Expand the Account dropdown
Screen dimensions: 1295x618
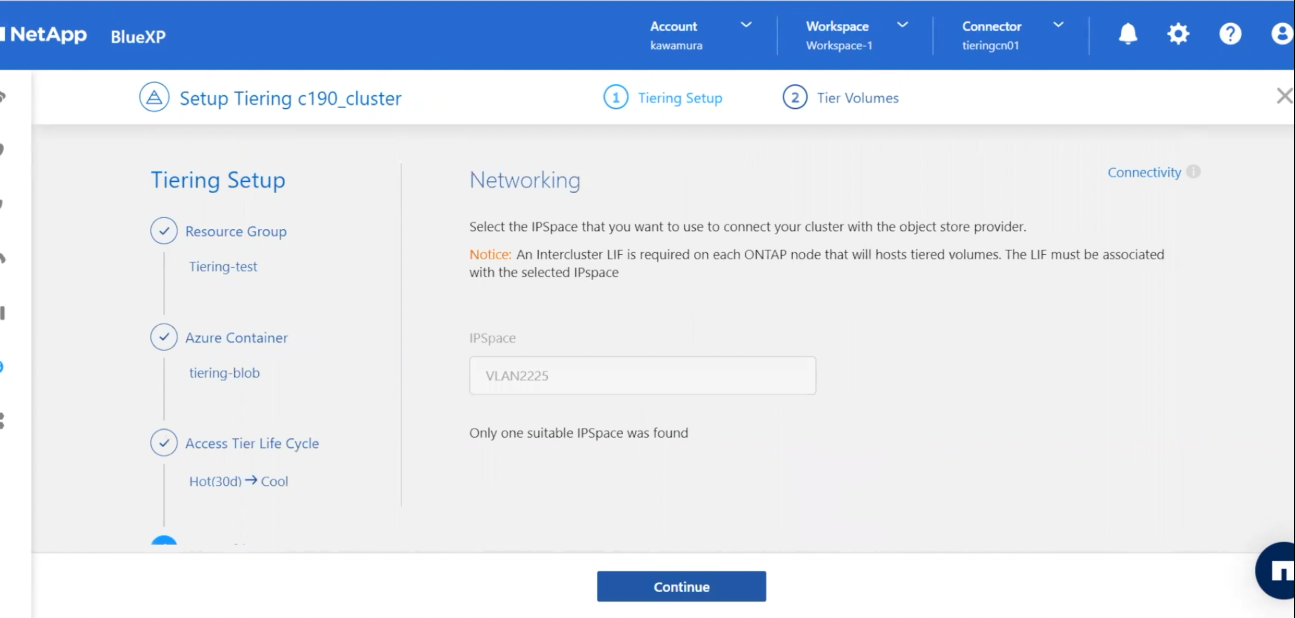click(746, 25)
